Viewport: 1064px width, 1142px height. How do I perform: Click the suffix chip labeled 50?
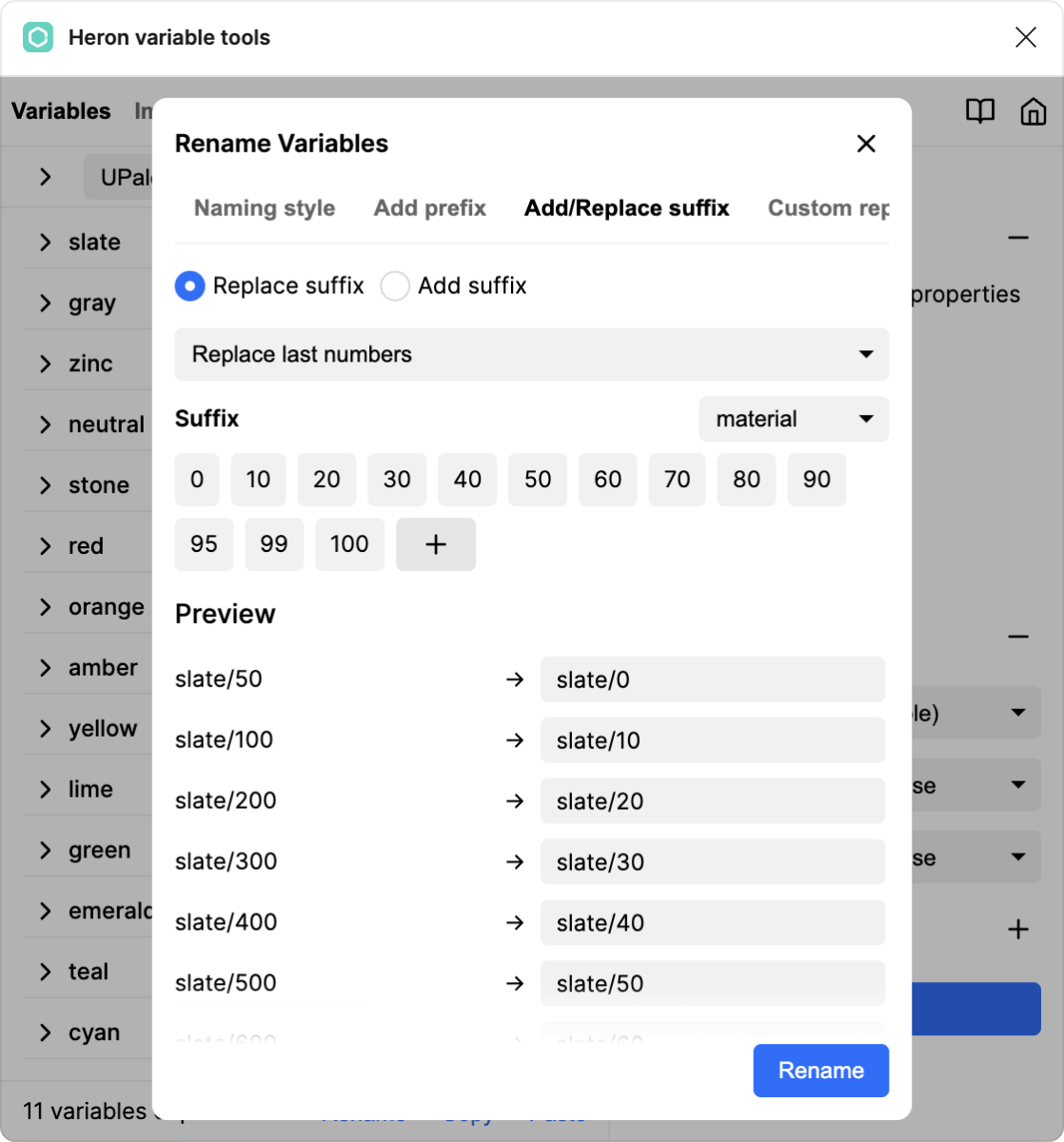(537, 480)
